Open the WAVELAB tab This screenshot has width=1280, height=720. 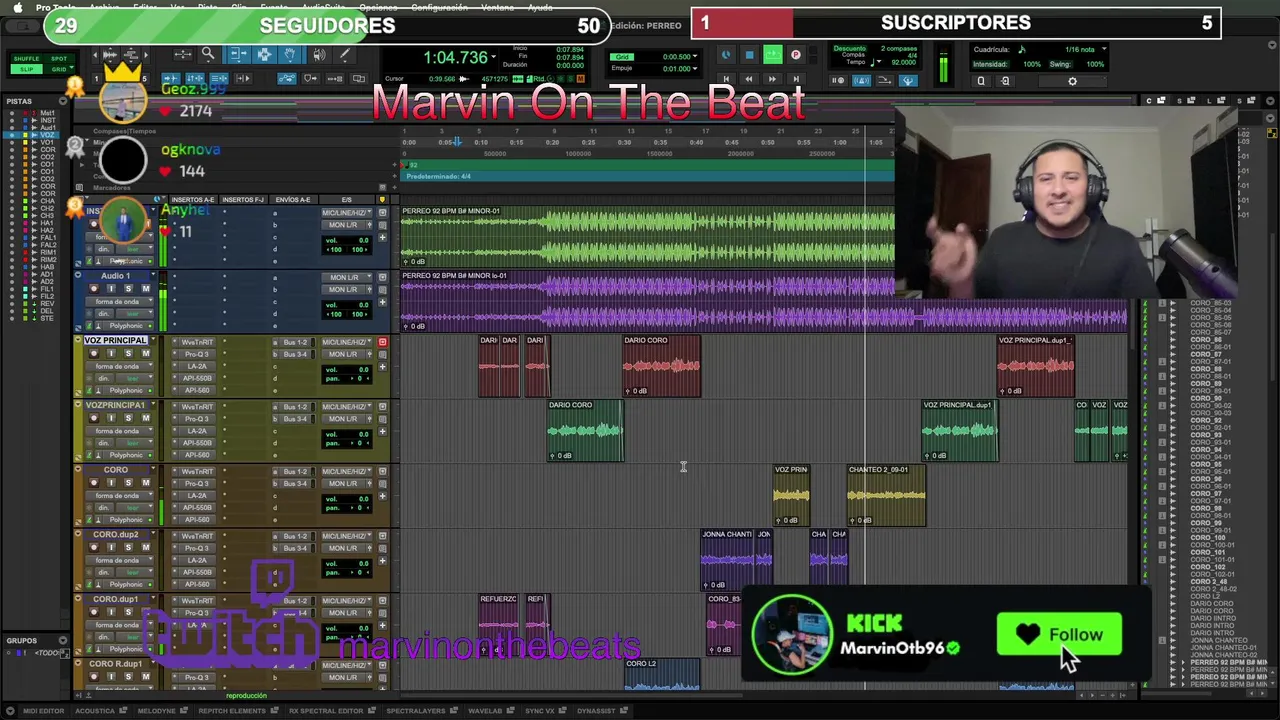click(x=484, y=711)
